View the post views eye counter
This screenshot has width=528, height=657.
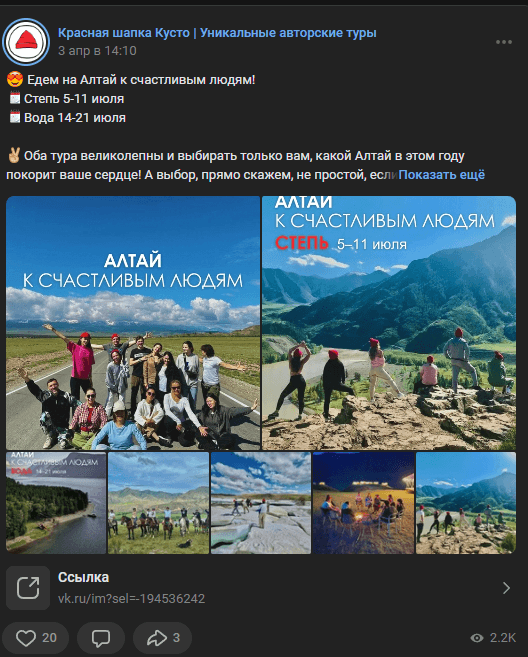493,638
